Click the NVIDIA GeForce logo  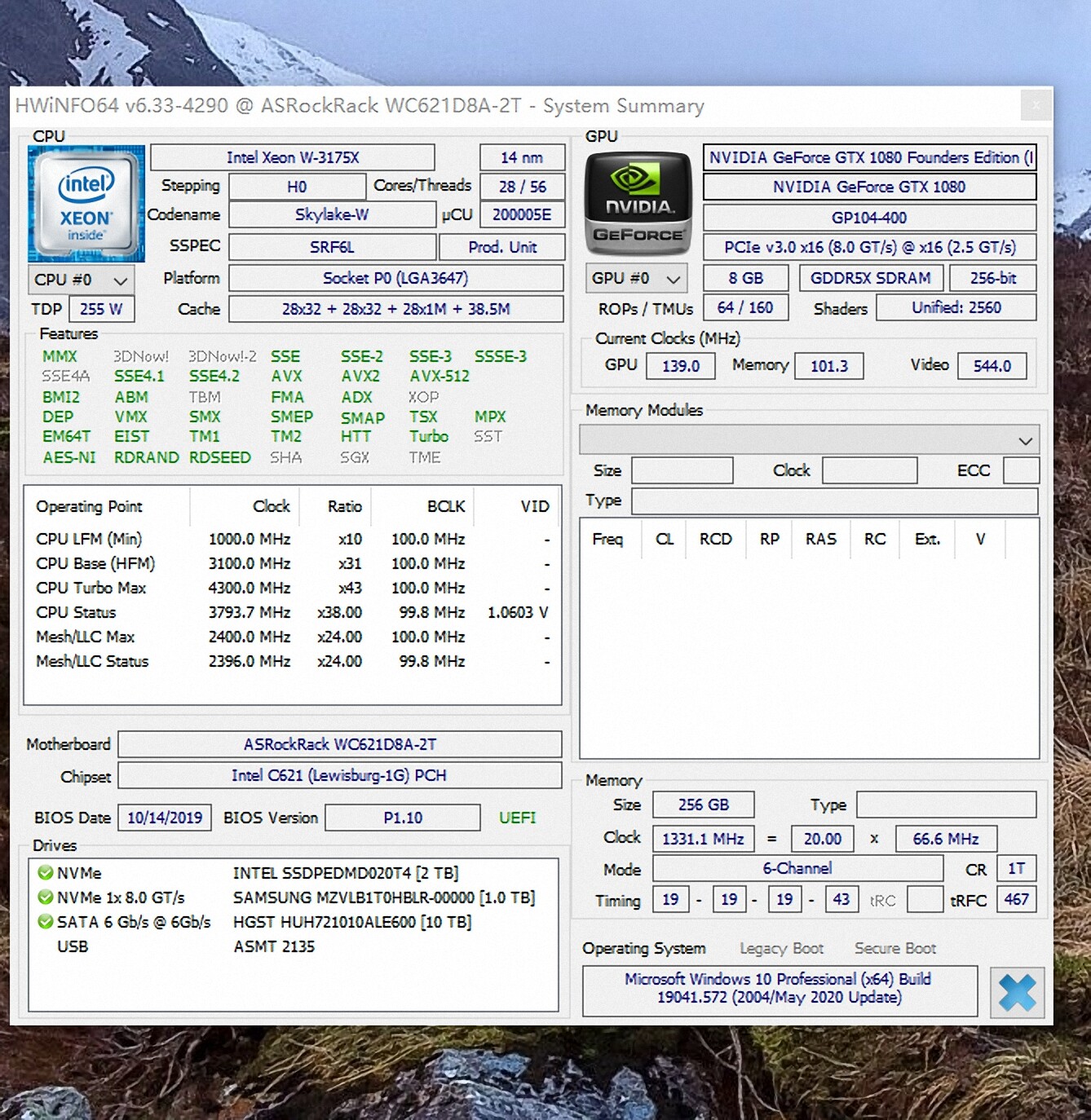pos(638,204)
